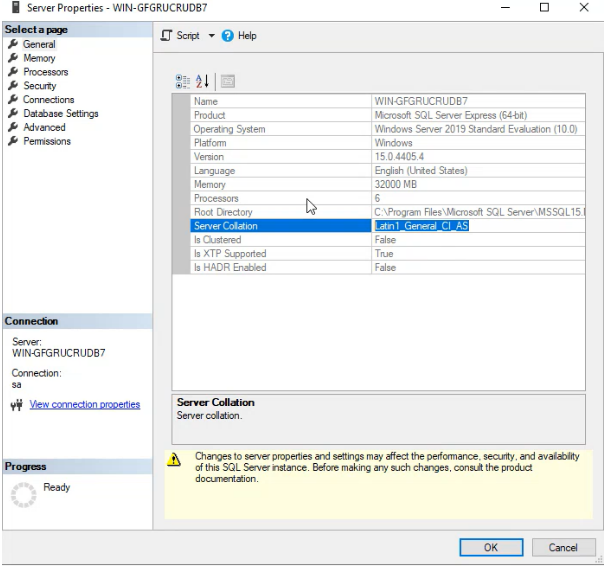Image resolution: width=606 pixels, height=568 pixels.
Task: Open the Script dropdown arrow
Action: point(212,36)
